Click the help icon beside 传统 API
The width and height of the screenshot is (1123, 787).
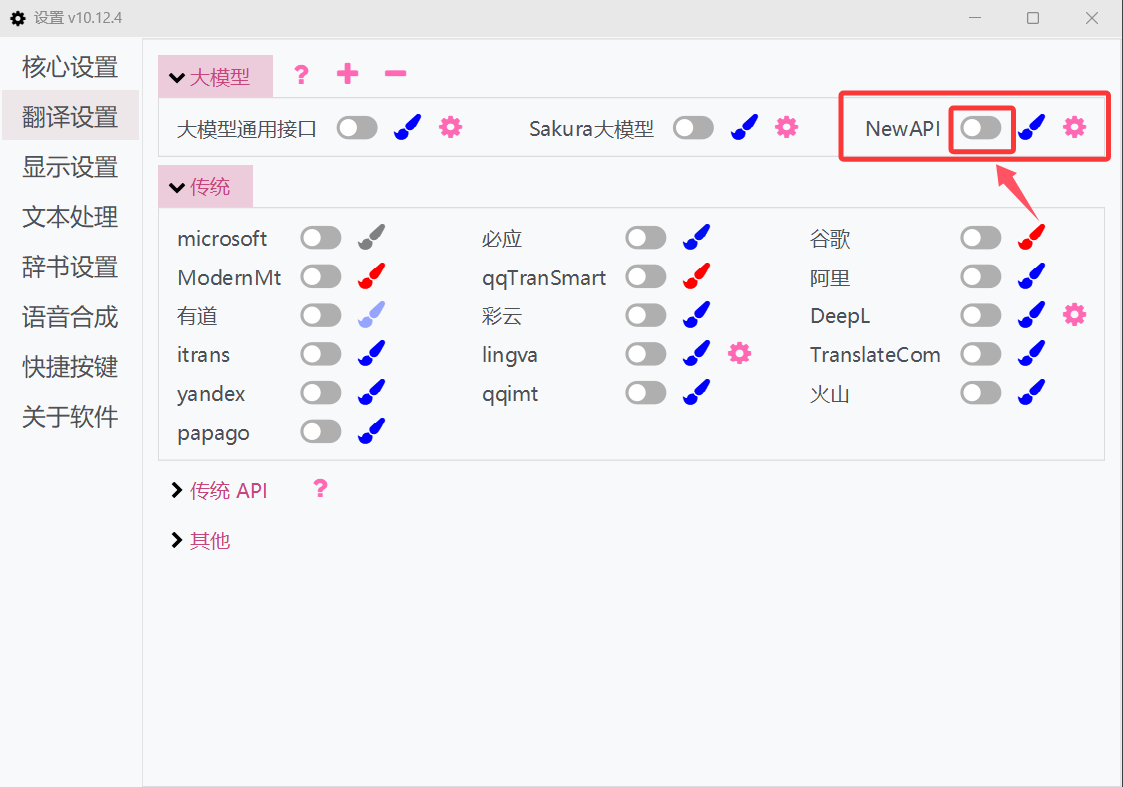coord(319,489)
